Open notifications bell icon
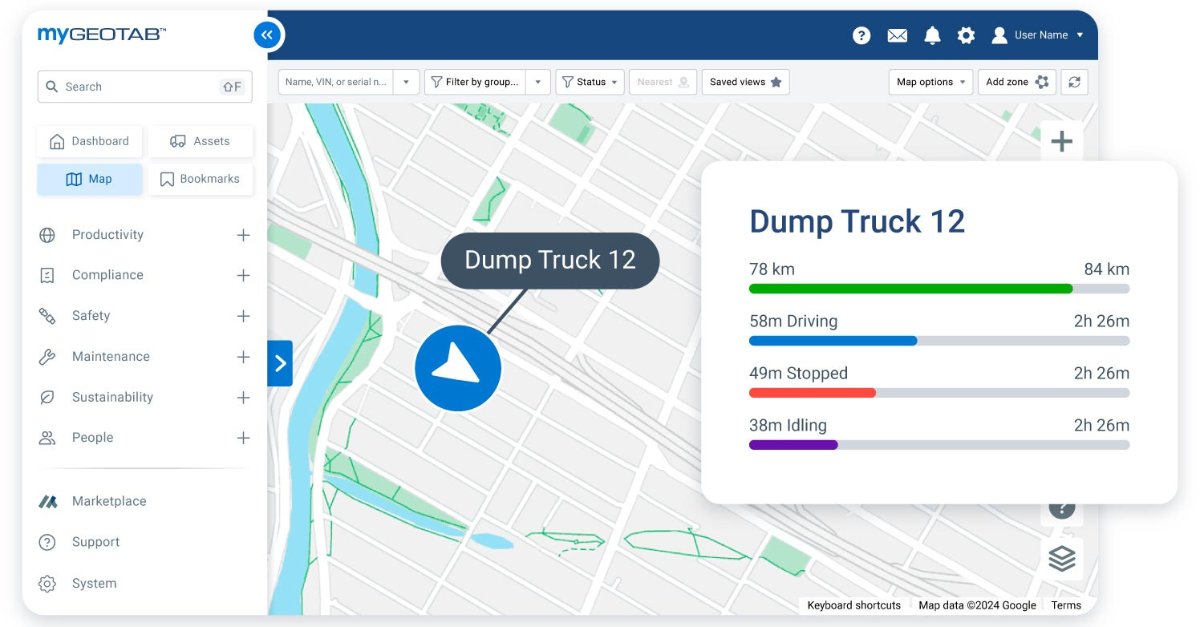 point(932,35)
